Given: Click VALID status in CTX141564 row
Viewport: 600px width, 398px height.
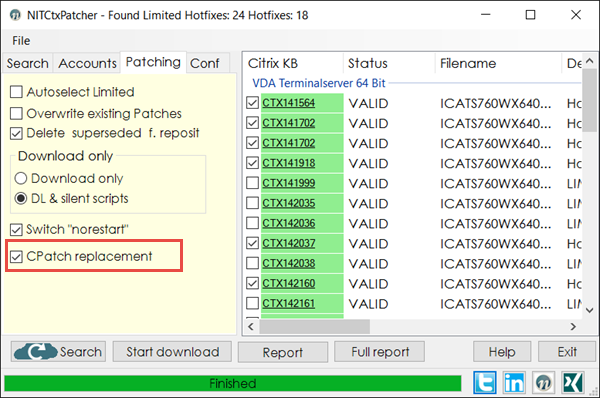Looking at the screenshot, I should [x=368, y=103].
